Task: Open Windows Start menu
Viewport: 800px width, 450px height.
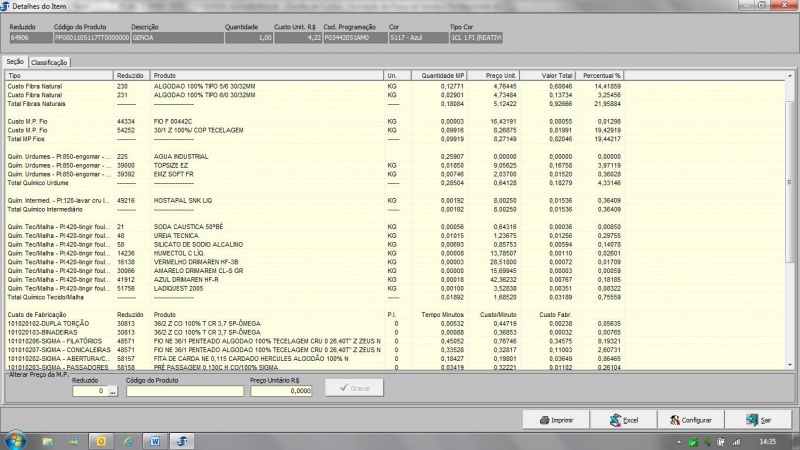Action: (x=17, y=440)
